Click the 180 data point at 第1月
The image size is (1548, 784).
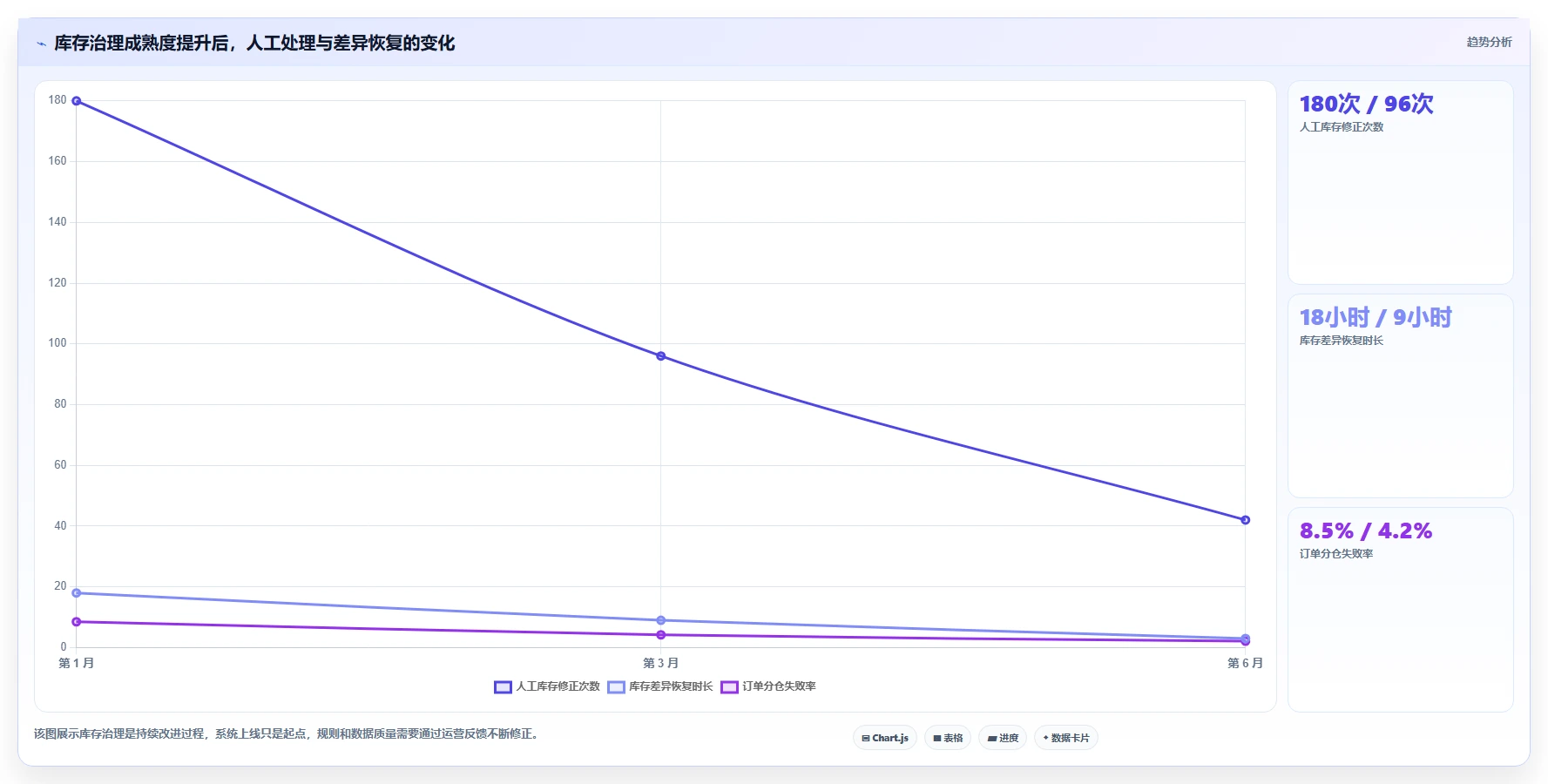tap(77, 101)
